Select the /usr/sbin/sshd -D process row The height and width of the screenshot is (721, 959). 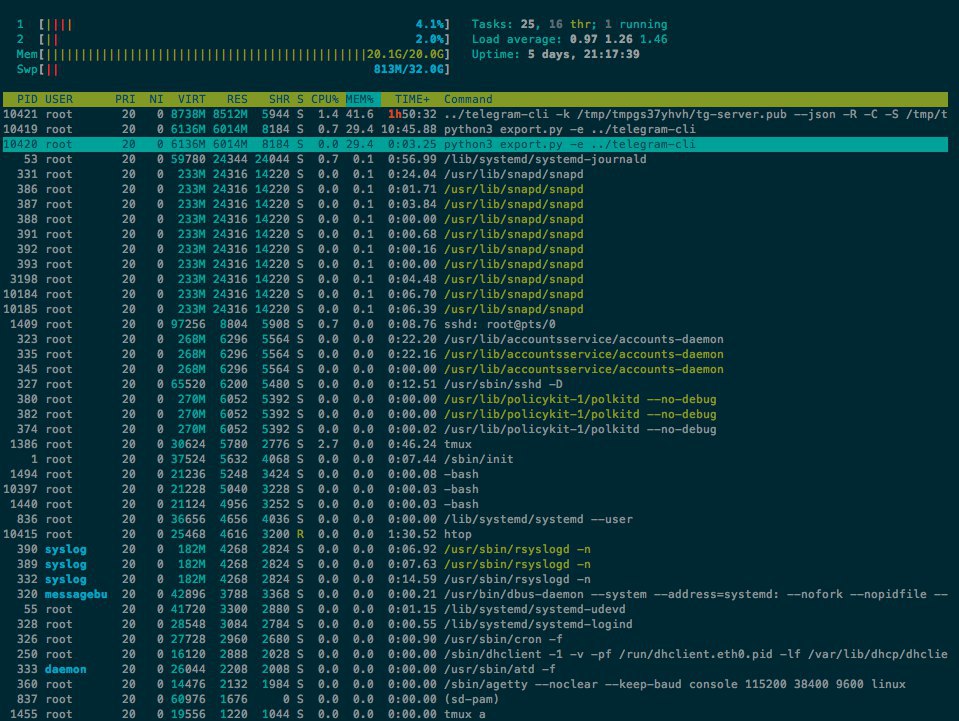(475, 384)
